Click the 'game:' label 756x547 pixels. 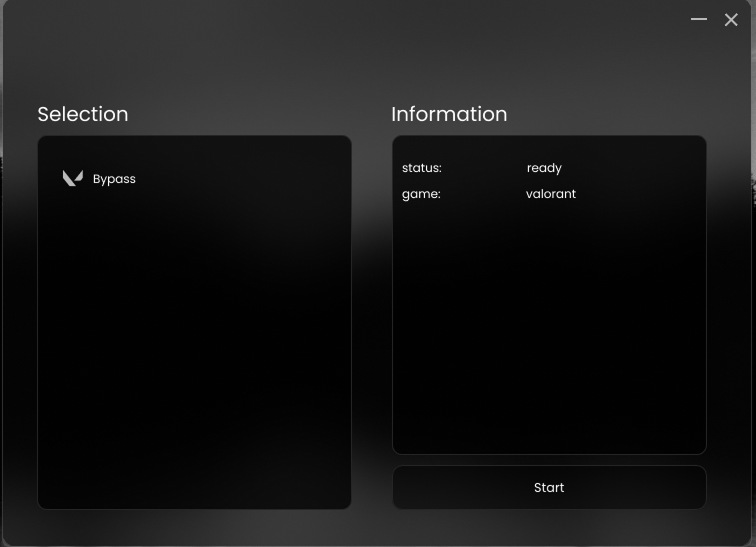pyautogui.click(x=421, y=194)
